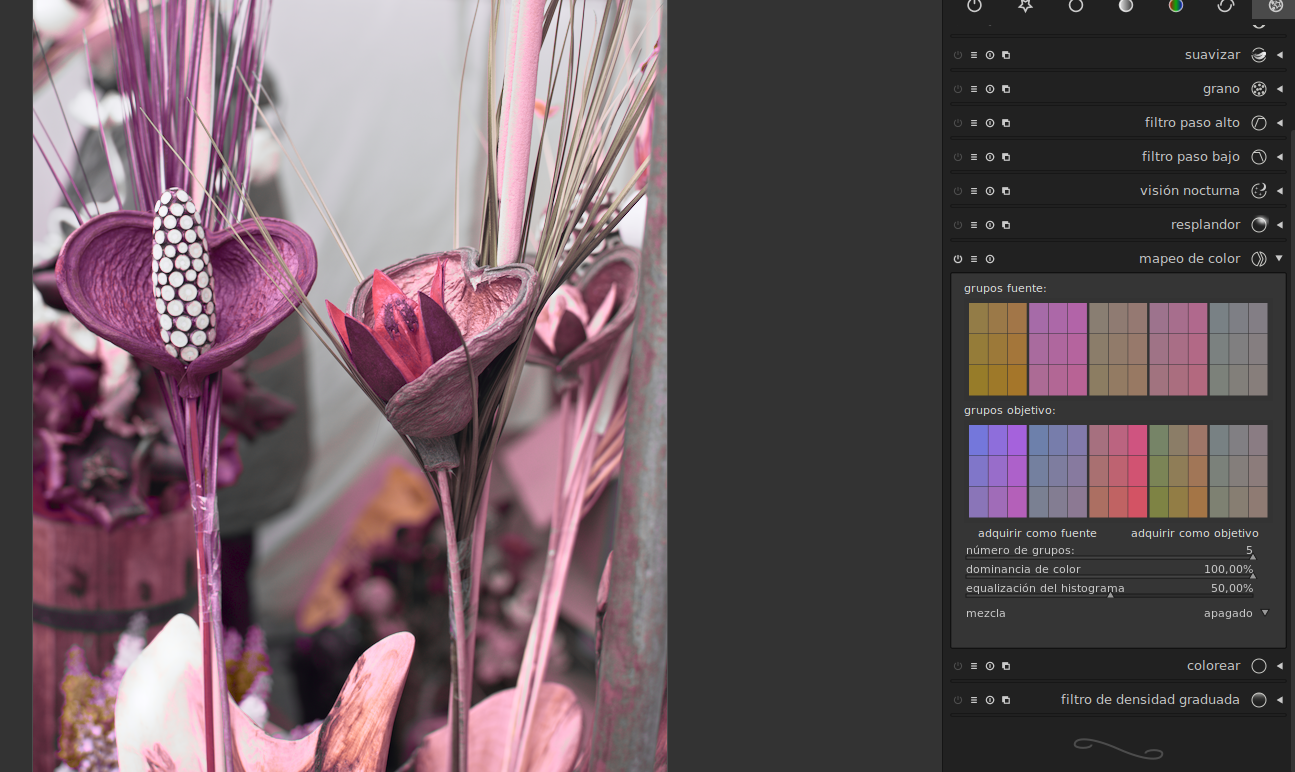
Task: Click the grano module name label
Action: (1221, 89)
